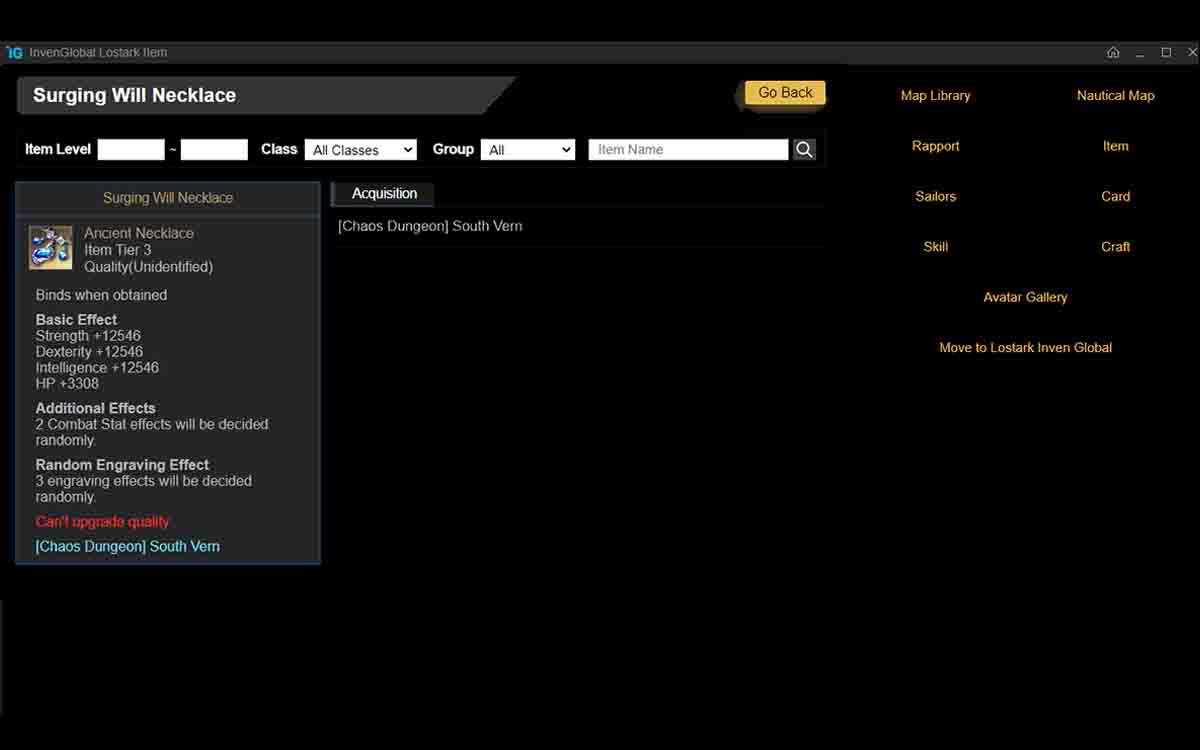Navigate to the Card section
The width and height of the screenshot is (1200, 750).
pos(1115,197)
